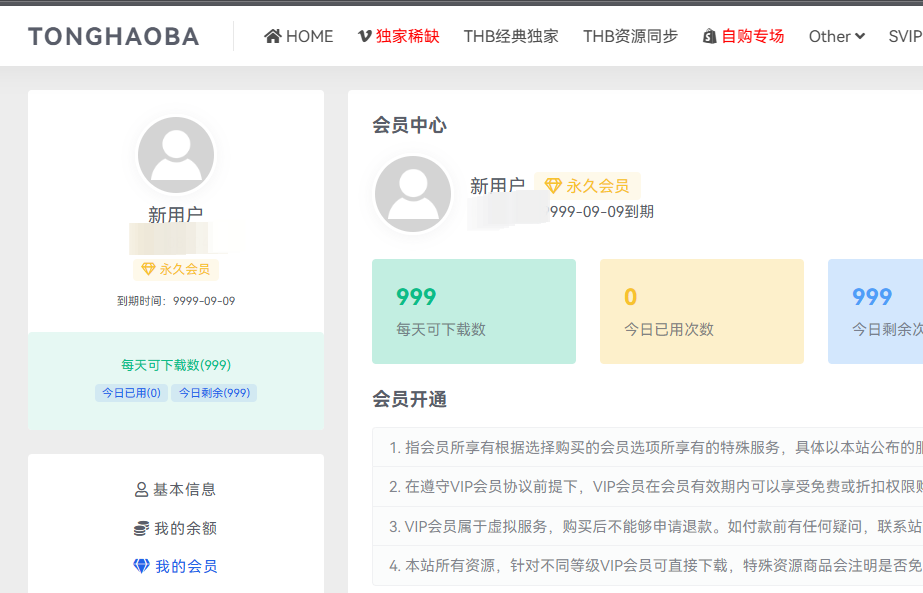Click the TONGHAOBA site logo
Screen dimensions: 923x593
point(114,37)
